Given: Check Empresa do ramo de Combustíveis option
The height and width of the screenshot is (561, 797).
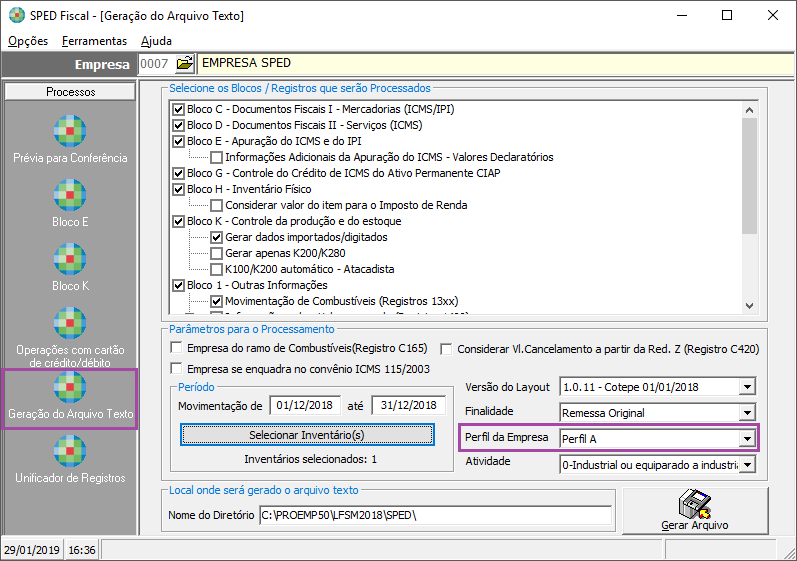Looking at the screenshot, I should pos(177,348).
